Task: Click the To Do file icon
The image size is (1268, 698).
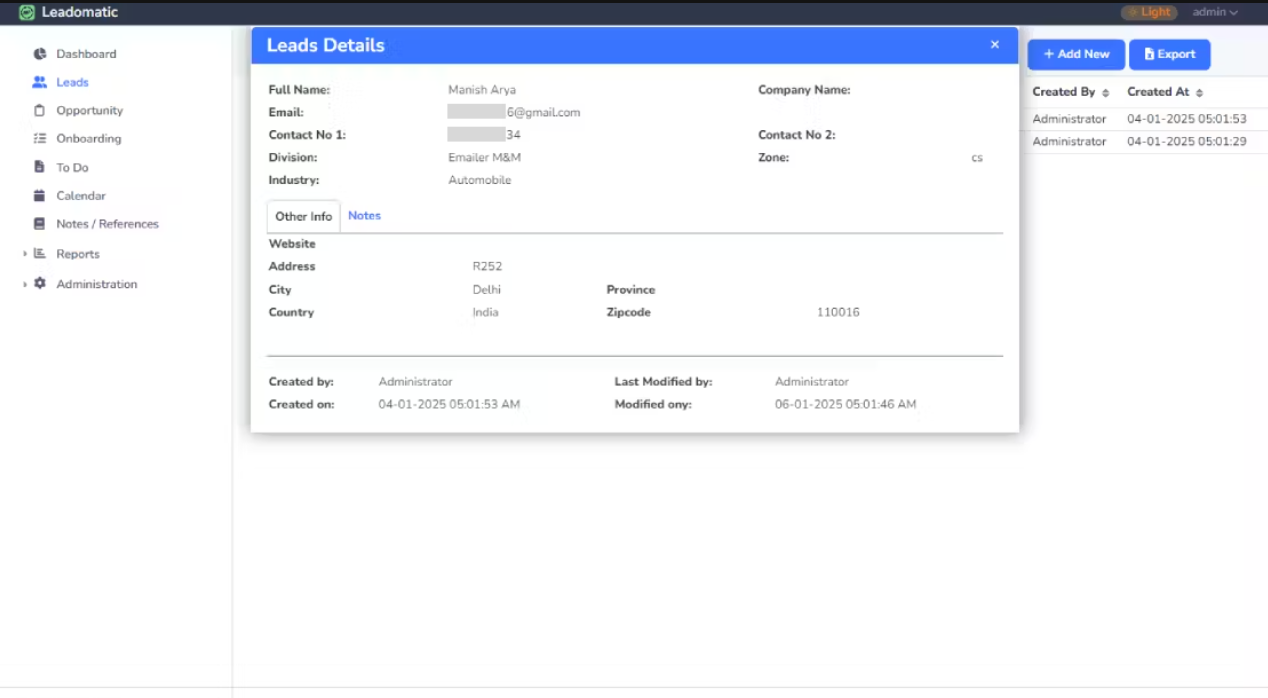Action: pyautogui.click(x=40, y=167)
